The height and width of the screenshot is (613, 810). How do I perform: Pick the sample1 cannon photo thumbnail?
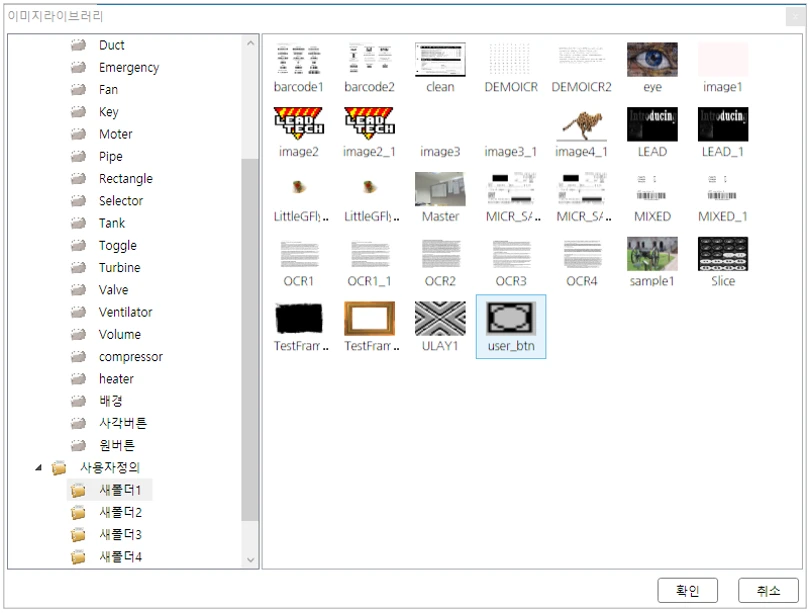[x=652, y=254]
